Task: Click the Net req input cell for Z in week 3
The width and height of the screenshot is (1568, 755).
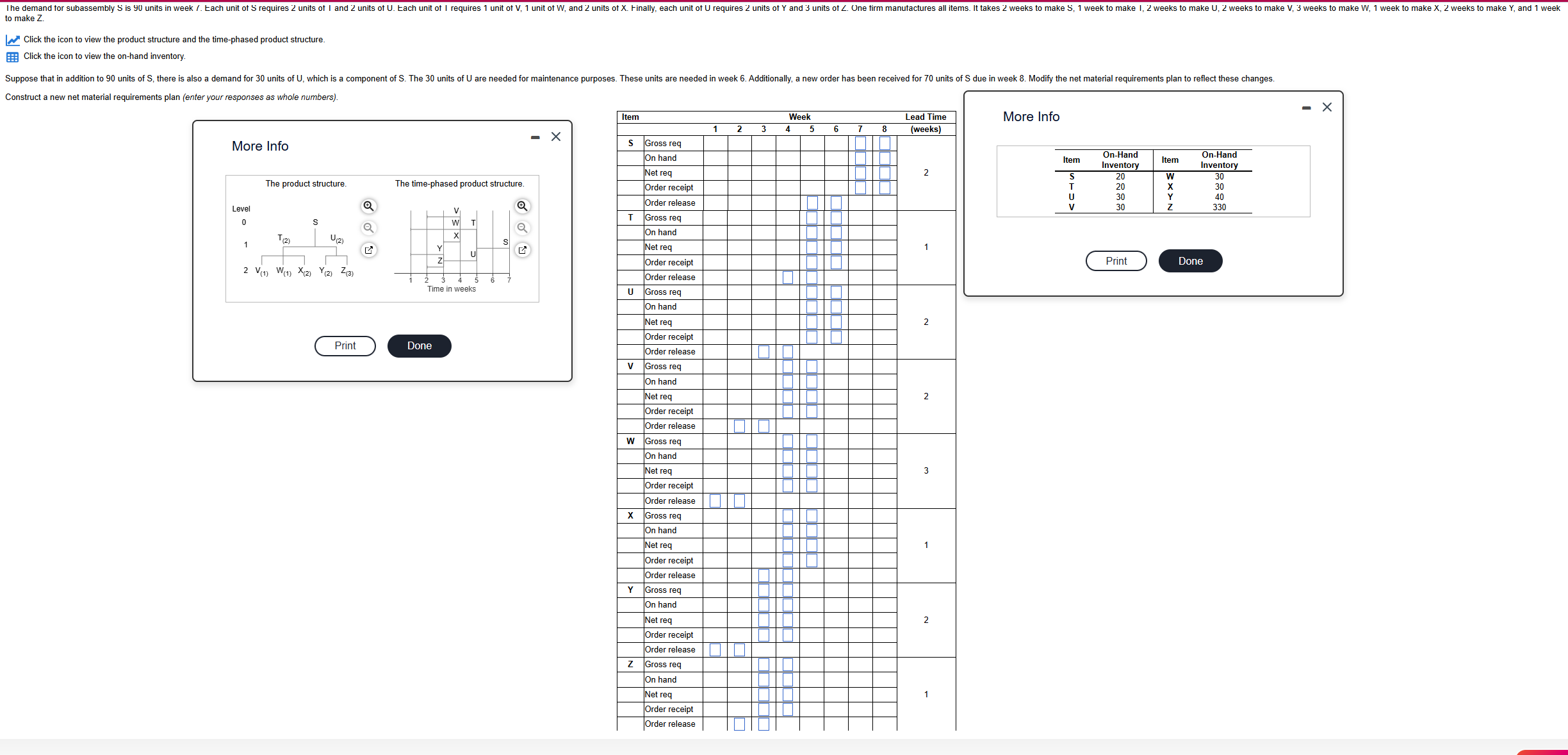Action: tap(764, 694)
